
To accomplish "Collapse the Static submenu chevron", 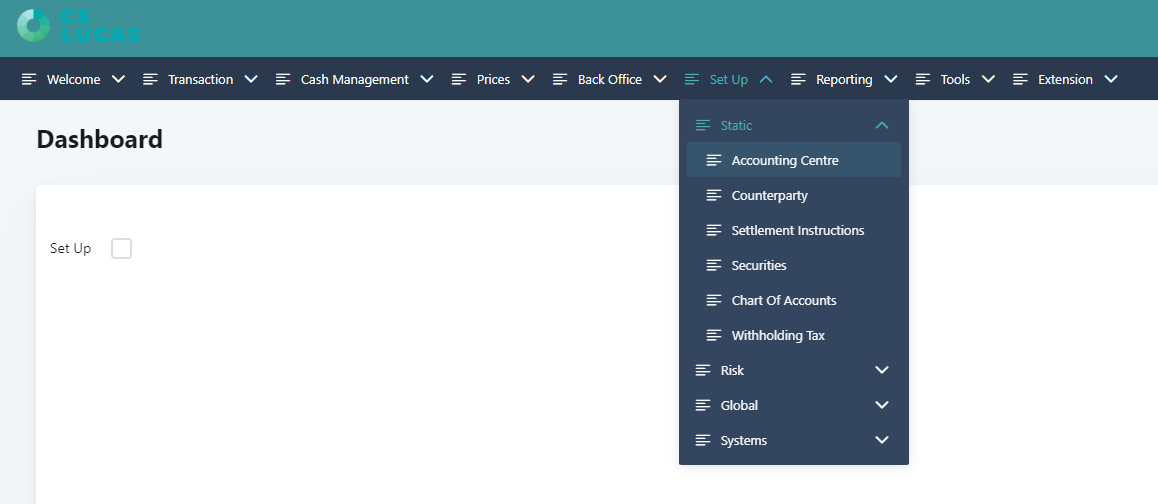I will coord(881,125).
